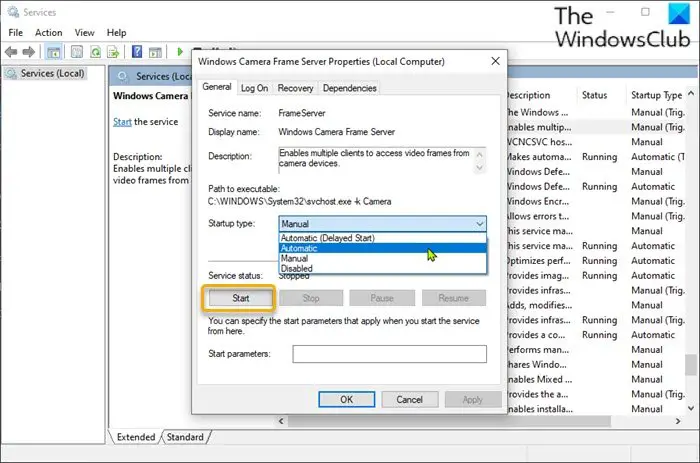
Task: Select the 'Performs man...' service row
Action: pyautogui.click(x=596, y=350)
